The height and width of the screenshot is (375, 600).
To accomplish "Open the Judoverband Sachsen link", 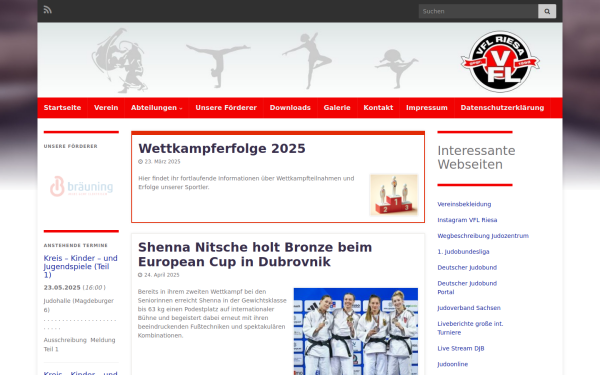I will pyautogui.click(x=469, y=308).
